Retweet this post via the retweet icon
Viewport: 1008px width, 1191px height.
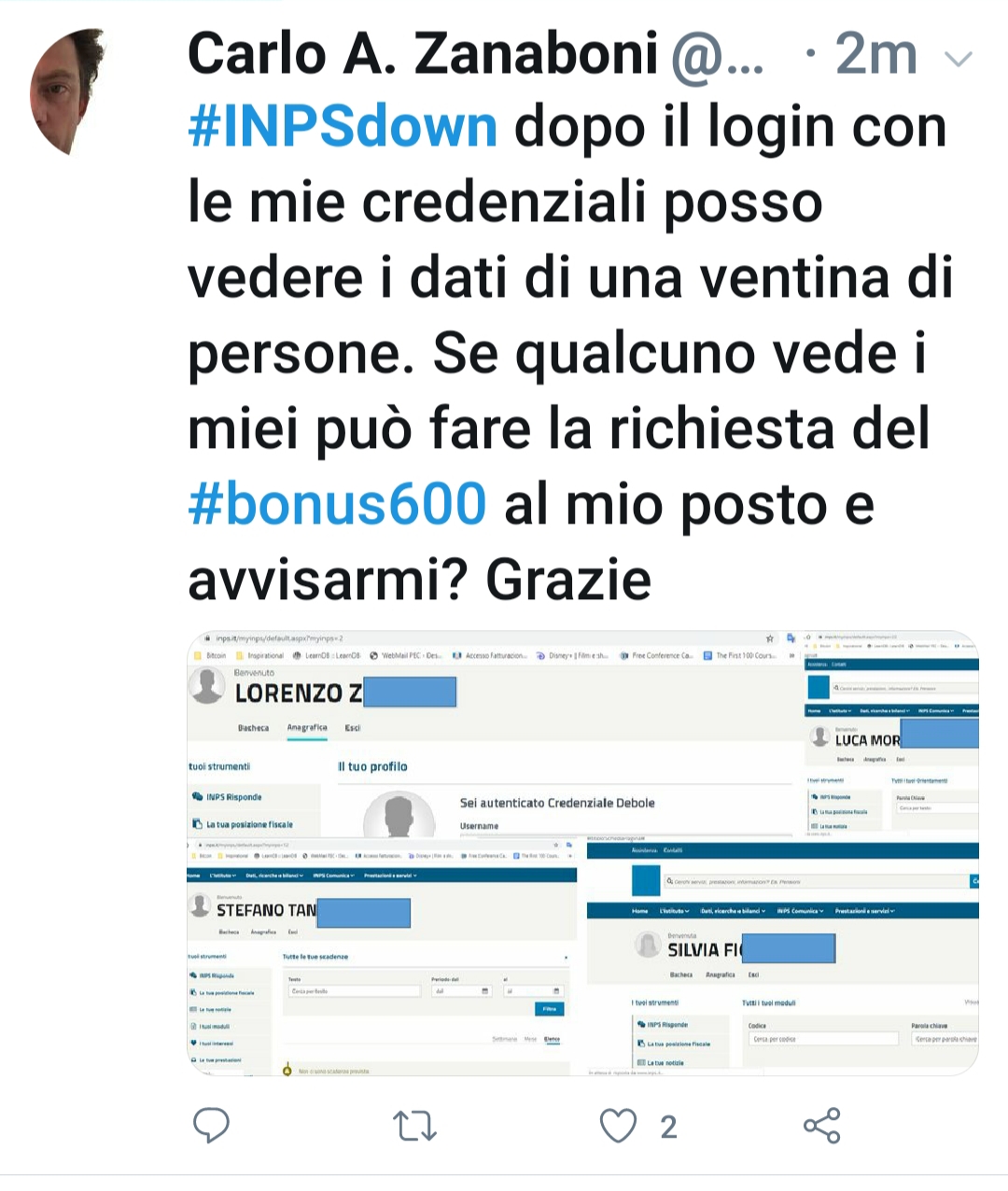(415, 1126)
